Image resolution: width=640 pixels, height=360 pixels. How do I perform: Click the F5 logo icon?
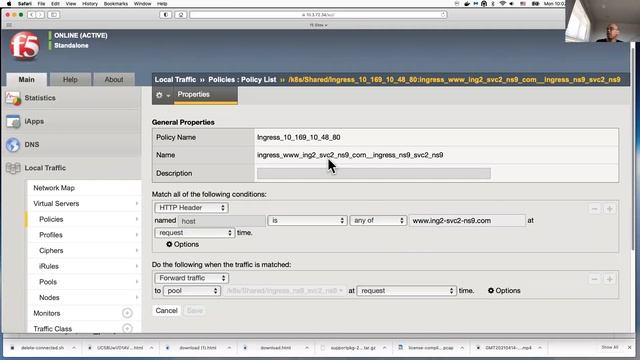pos(24,47)
